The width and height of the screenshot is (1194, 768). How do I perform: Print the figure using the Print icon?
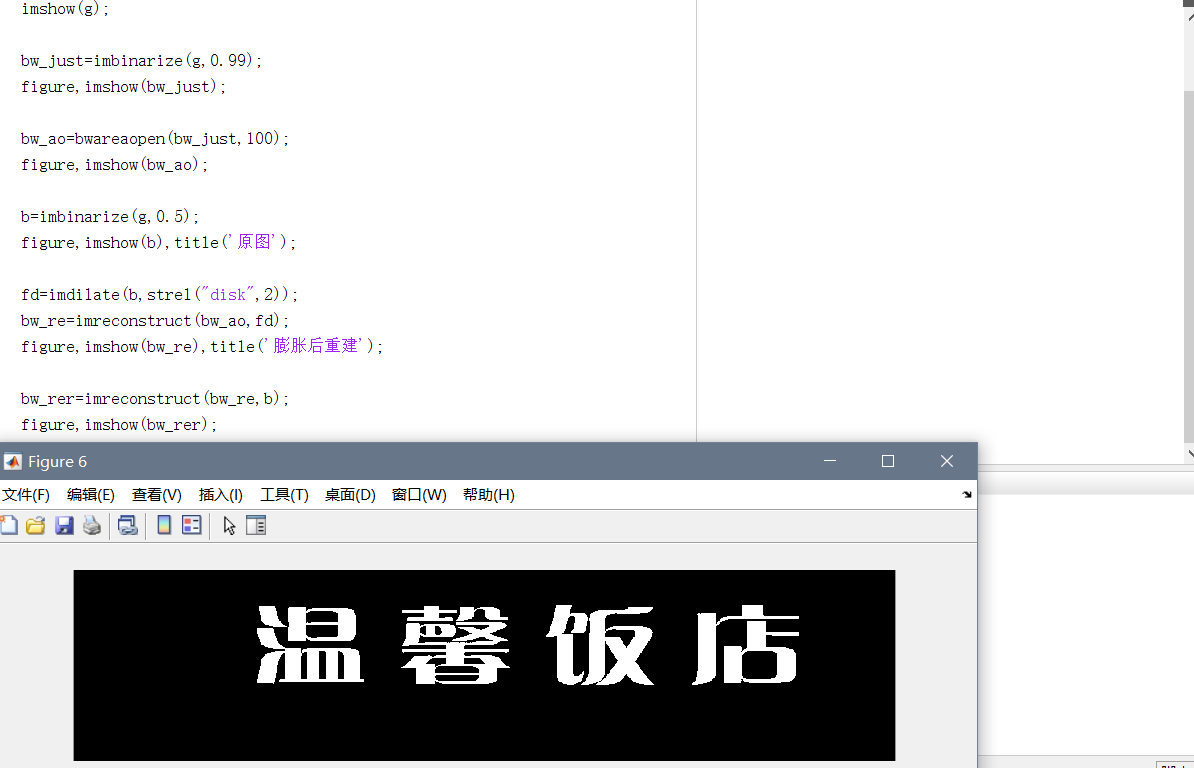pos(92,525)
